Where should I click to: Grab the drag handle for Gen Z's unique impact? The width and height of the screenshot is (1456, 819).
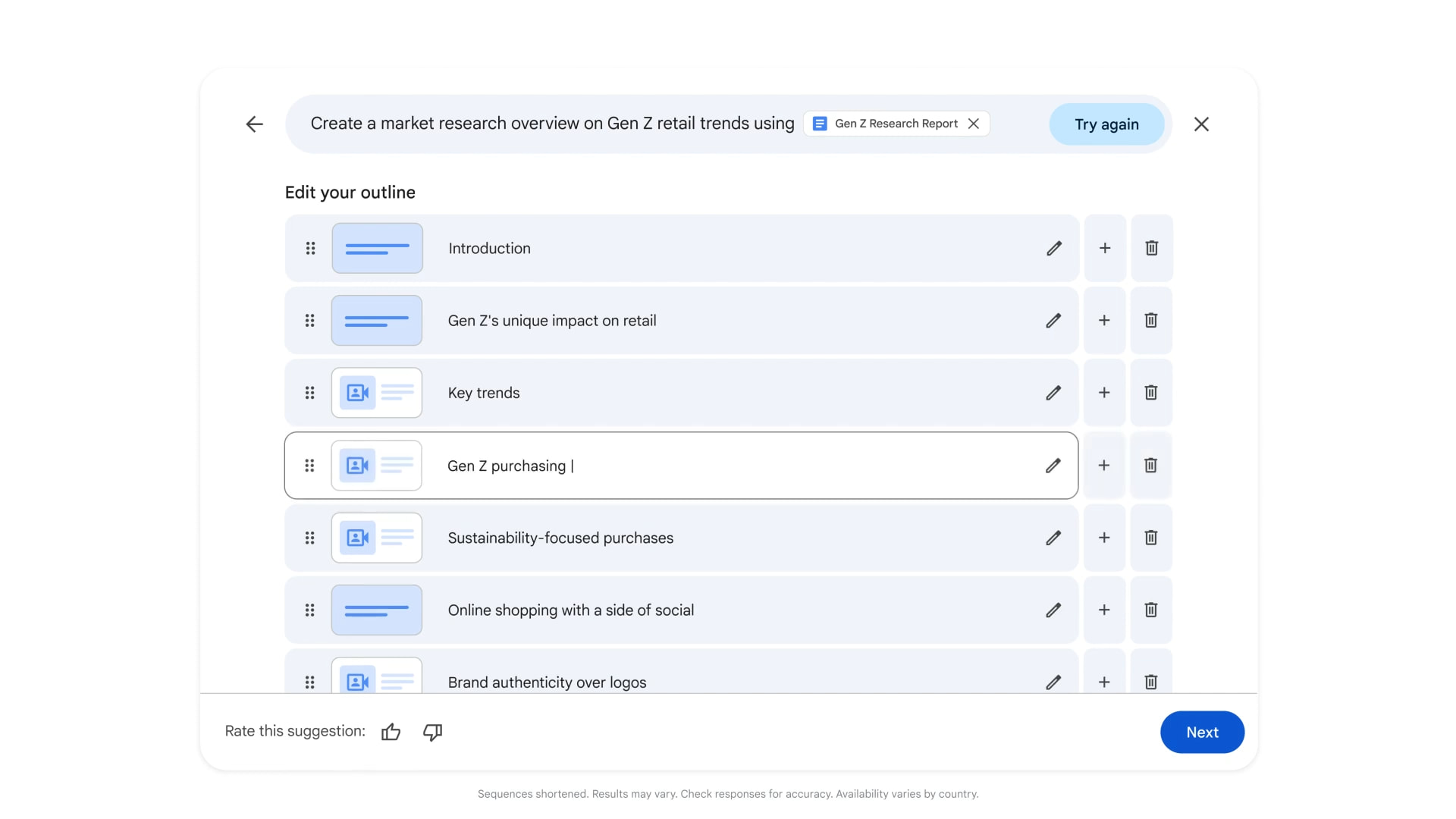point(309,321)
